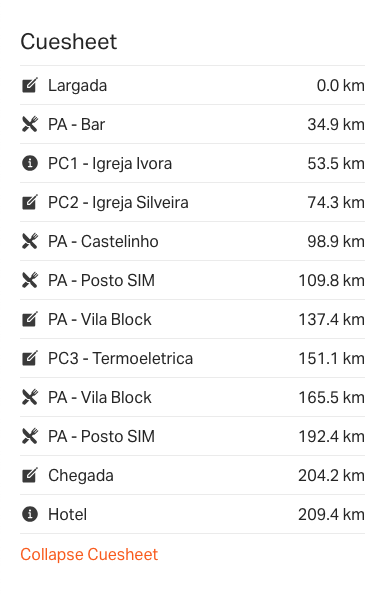Click the PA - Bar cue label
383x594 pixels.
coord(77,124)
